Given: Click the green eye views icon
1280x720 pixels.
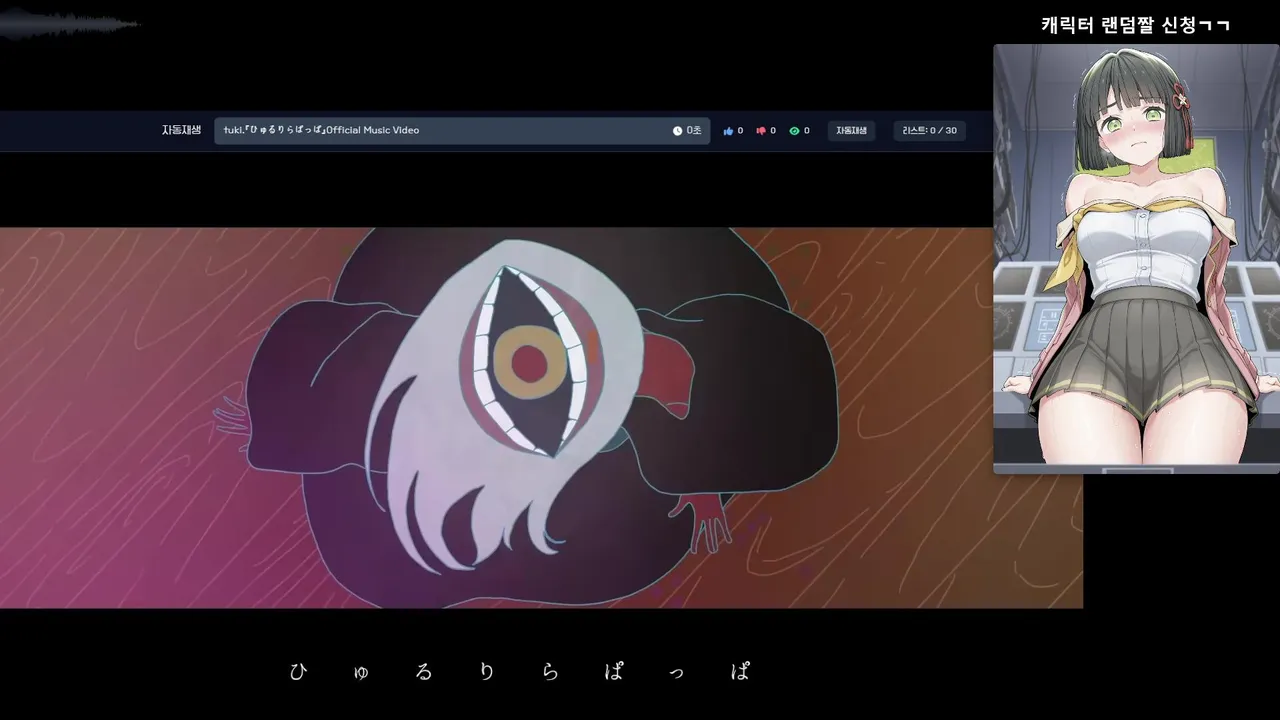Looking at the screenshot, I should [x=794, y=131].
